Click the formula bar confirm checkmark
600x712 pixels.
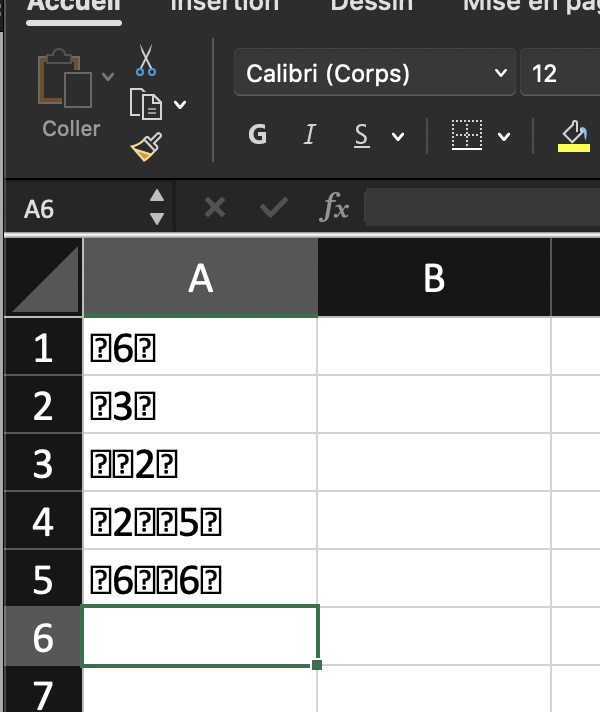tap(273, 208)
